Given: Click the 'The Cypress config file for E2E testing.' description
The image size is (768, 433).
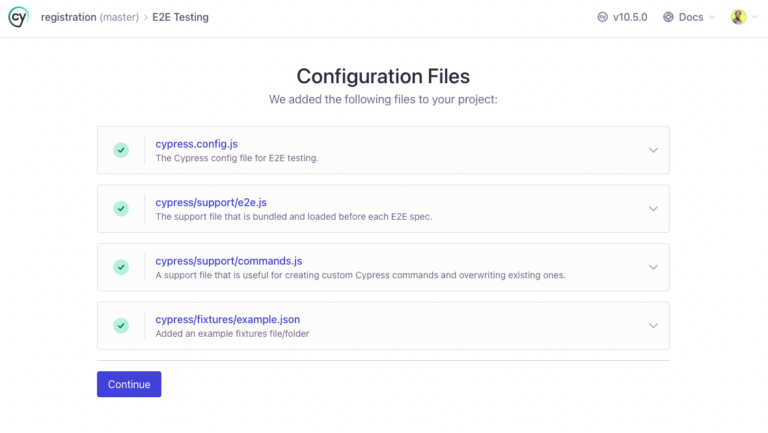Looking at the screenshot, I should [x=237, y=158].
